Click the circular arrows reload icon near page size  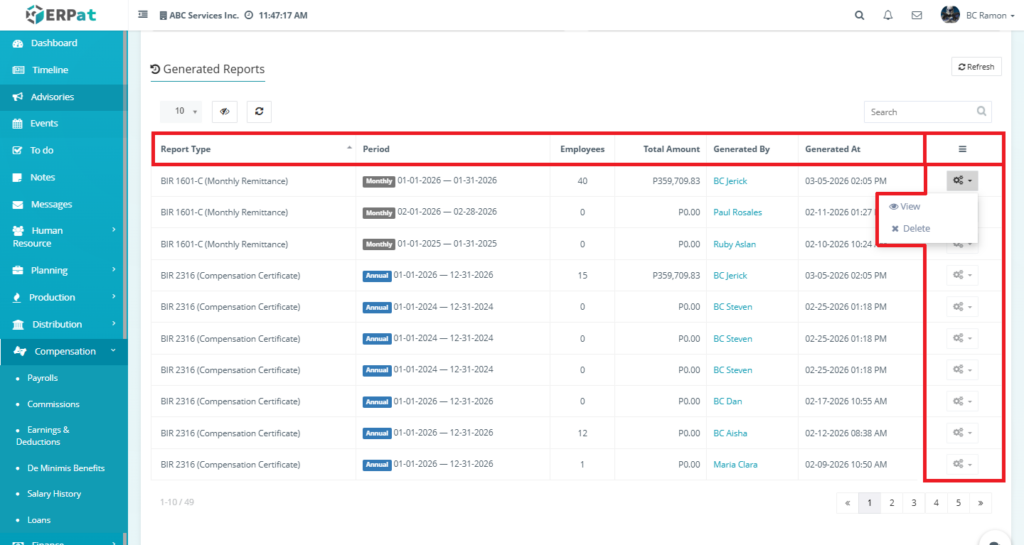tap(258, 112)
